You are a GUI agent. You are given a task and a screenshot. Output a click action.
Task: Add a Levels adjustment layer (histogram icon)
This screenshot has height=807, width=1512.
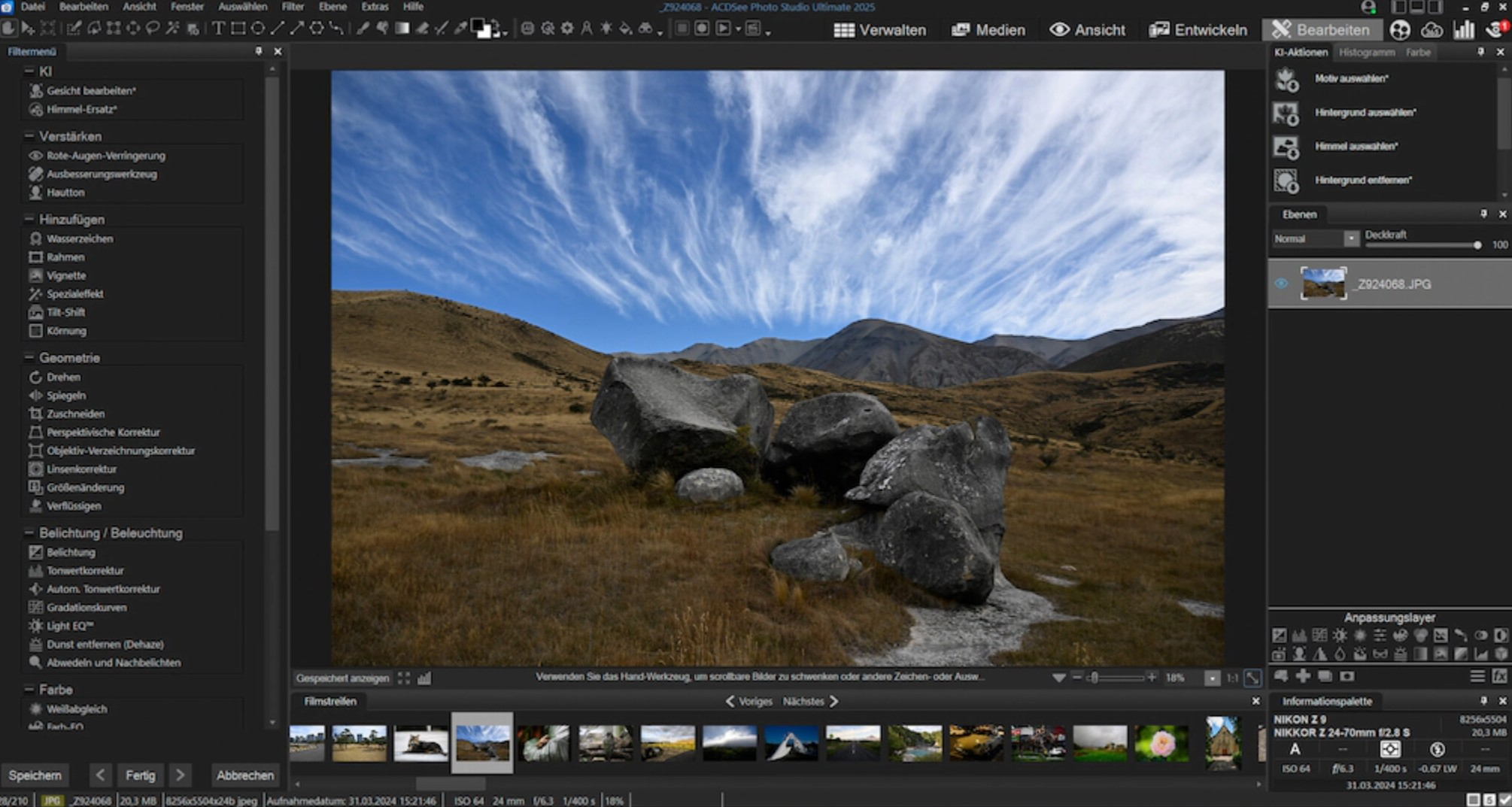pos(1300,636)
